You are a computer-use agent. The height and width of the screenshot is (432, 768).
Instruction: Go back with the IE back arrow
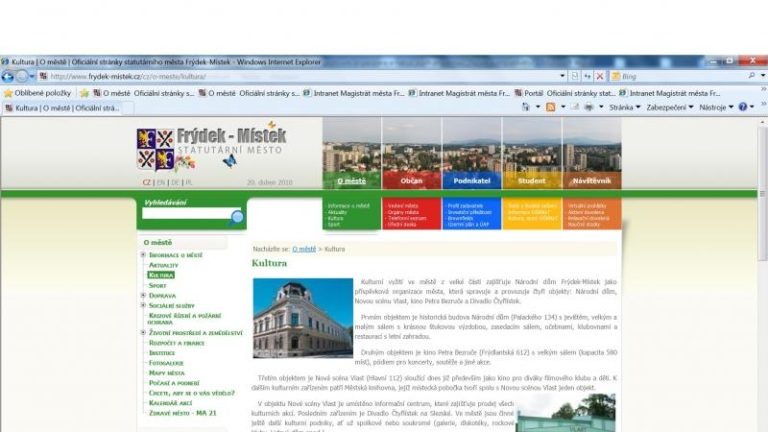[7, 76]
